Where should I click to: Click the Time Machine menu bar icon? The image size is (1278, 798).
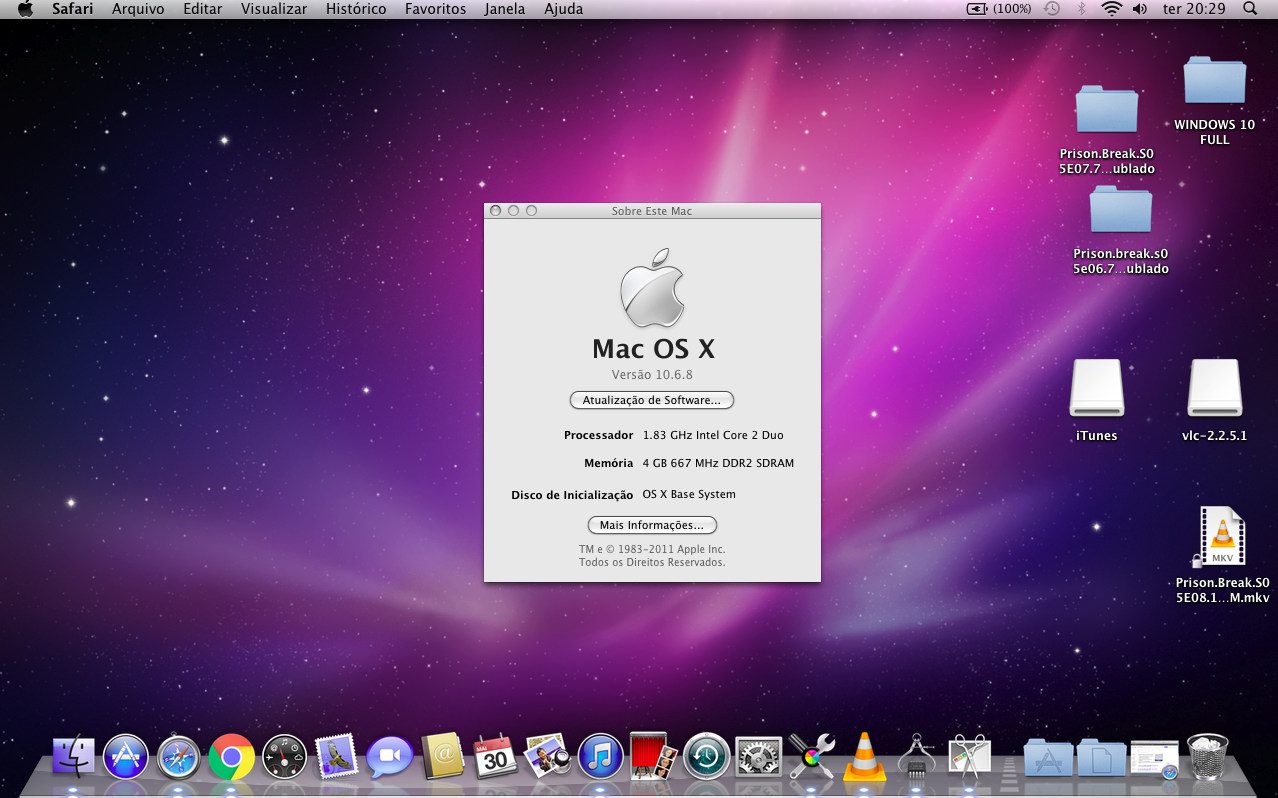click(x=1052, y=9)
